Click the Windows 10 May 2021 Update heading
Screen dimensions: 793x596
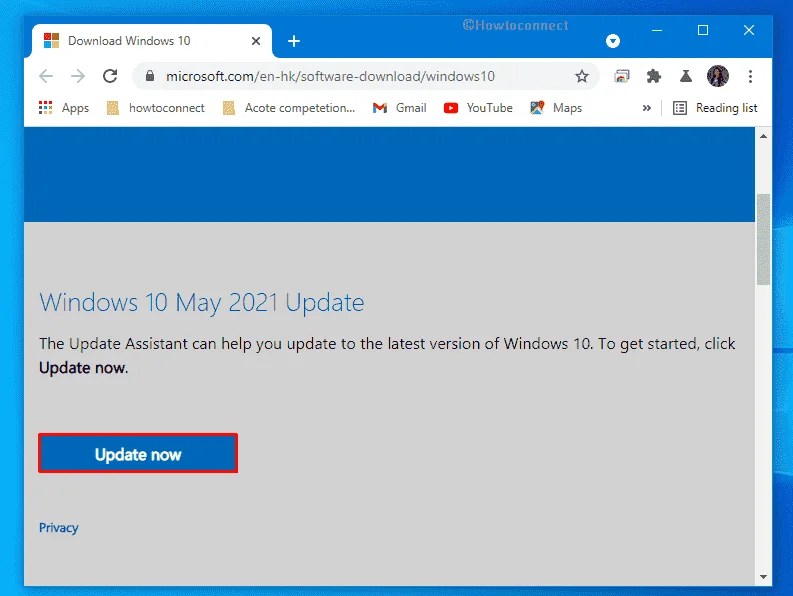pyautogui.click(x=202, y=303)
